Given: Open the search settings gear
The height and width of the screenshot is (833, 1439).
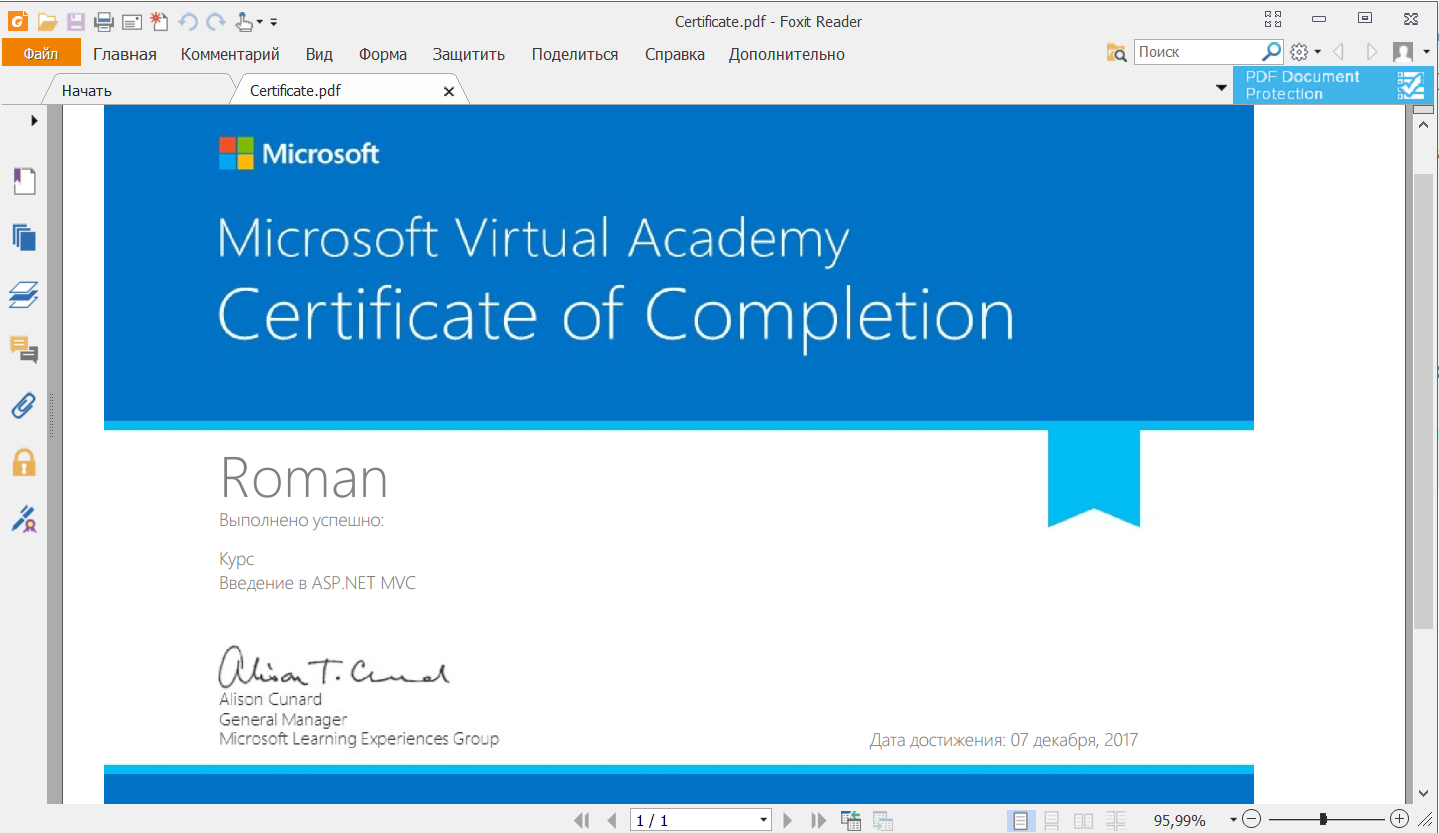Looking at the screenshot, I should click(1299, 52).
